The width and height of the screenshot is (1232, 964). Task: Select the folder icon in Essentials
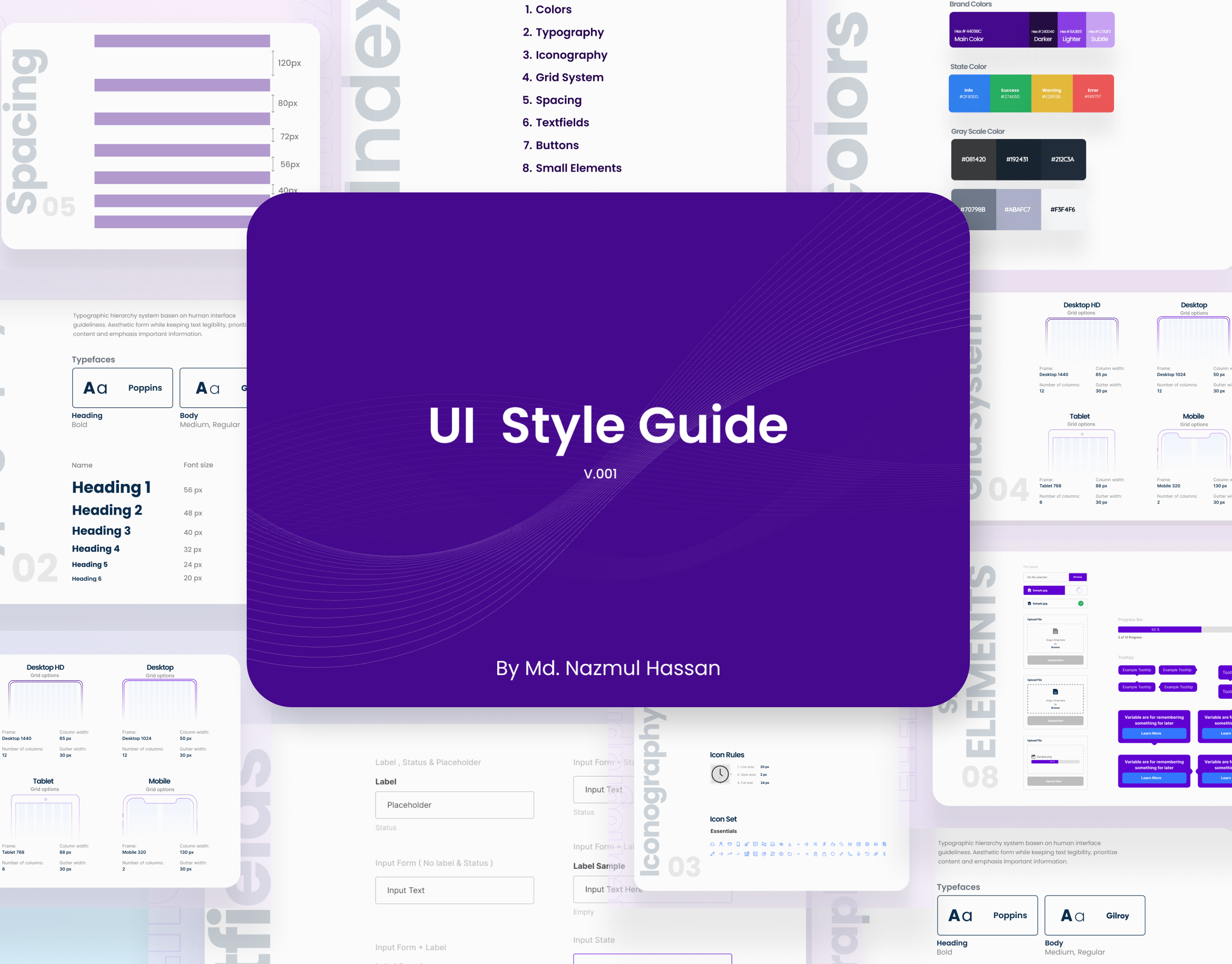pyautogui.click(x=790, y=854)
